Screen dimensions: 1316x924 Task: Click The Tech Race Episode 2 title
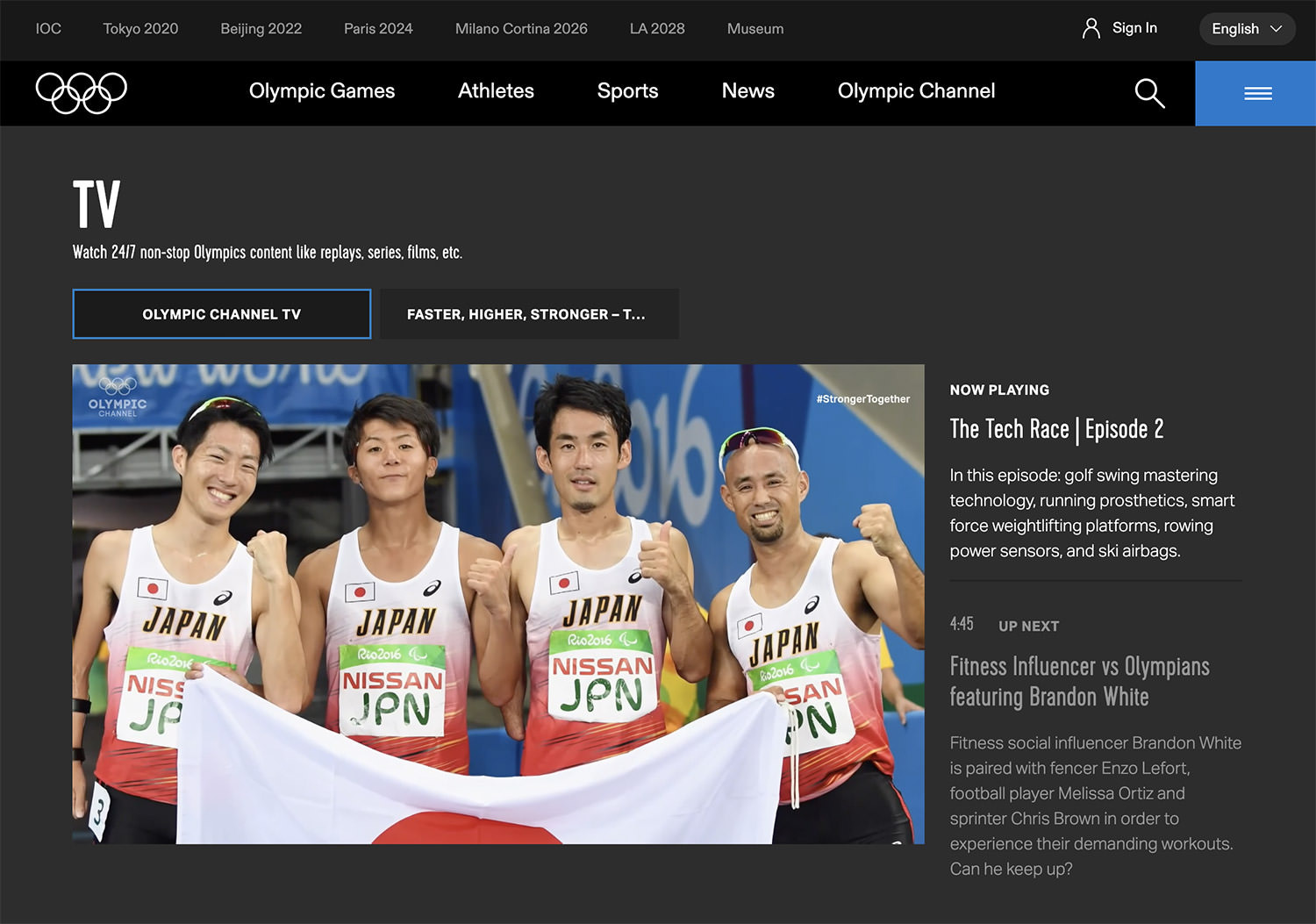click(1056, 429)
